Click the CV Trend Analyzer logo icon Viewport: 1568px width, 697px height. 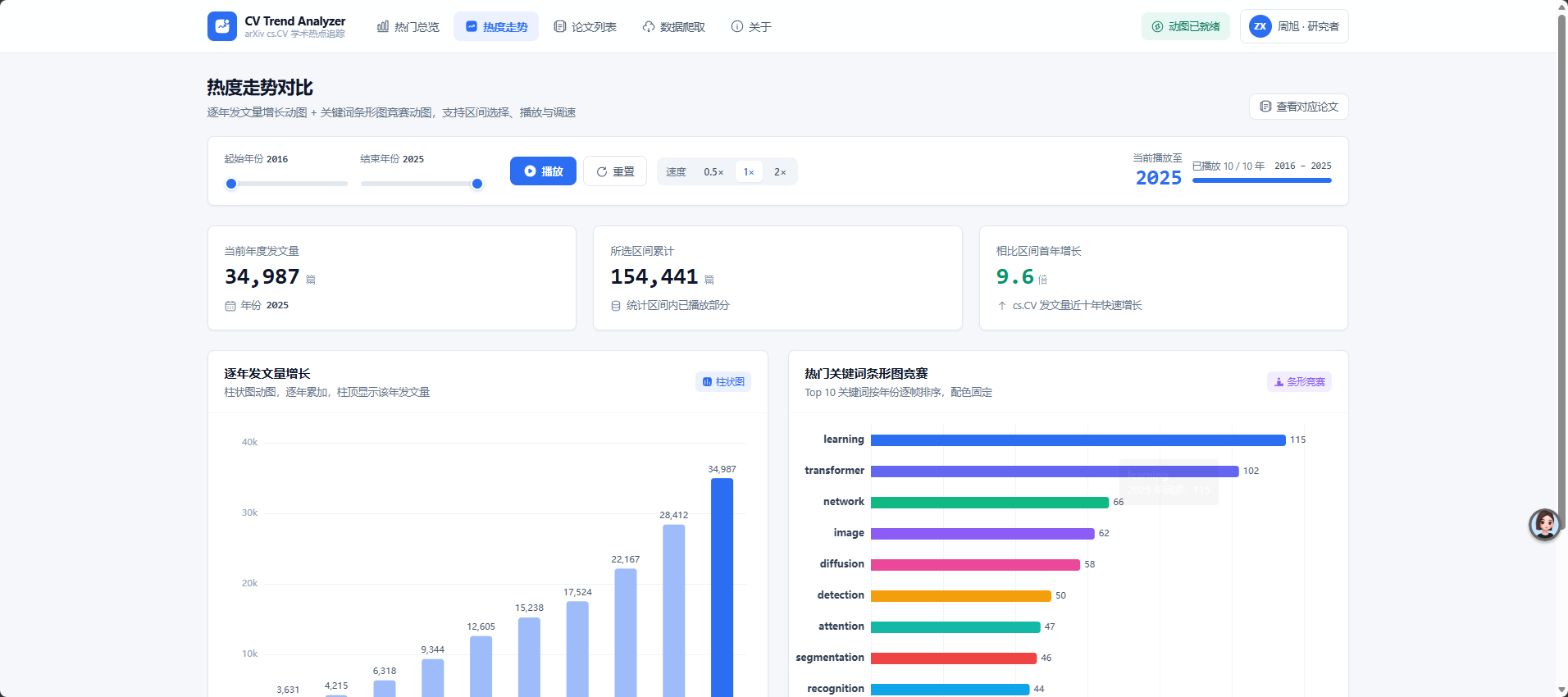222,26
